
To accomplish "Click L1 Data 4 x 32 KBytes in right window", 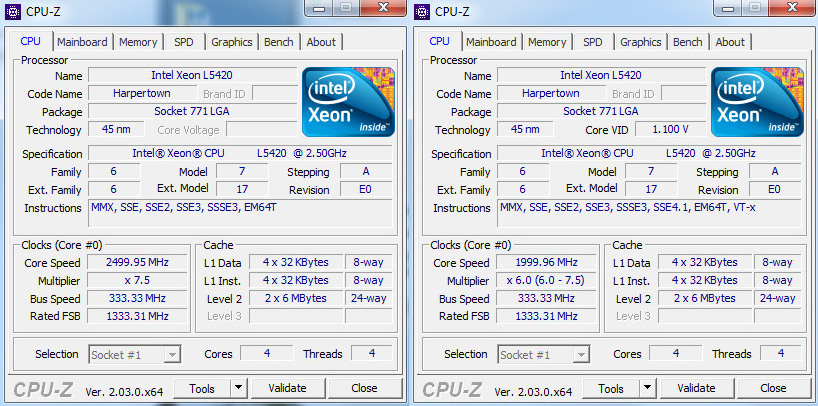I will coord(704,262).
